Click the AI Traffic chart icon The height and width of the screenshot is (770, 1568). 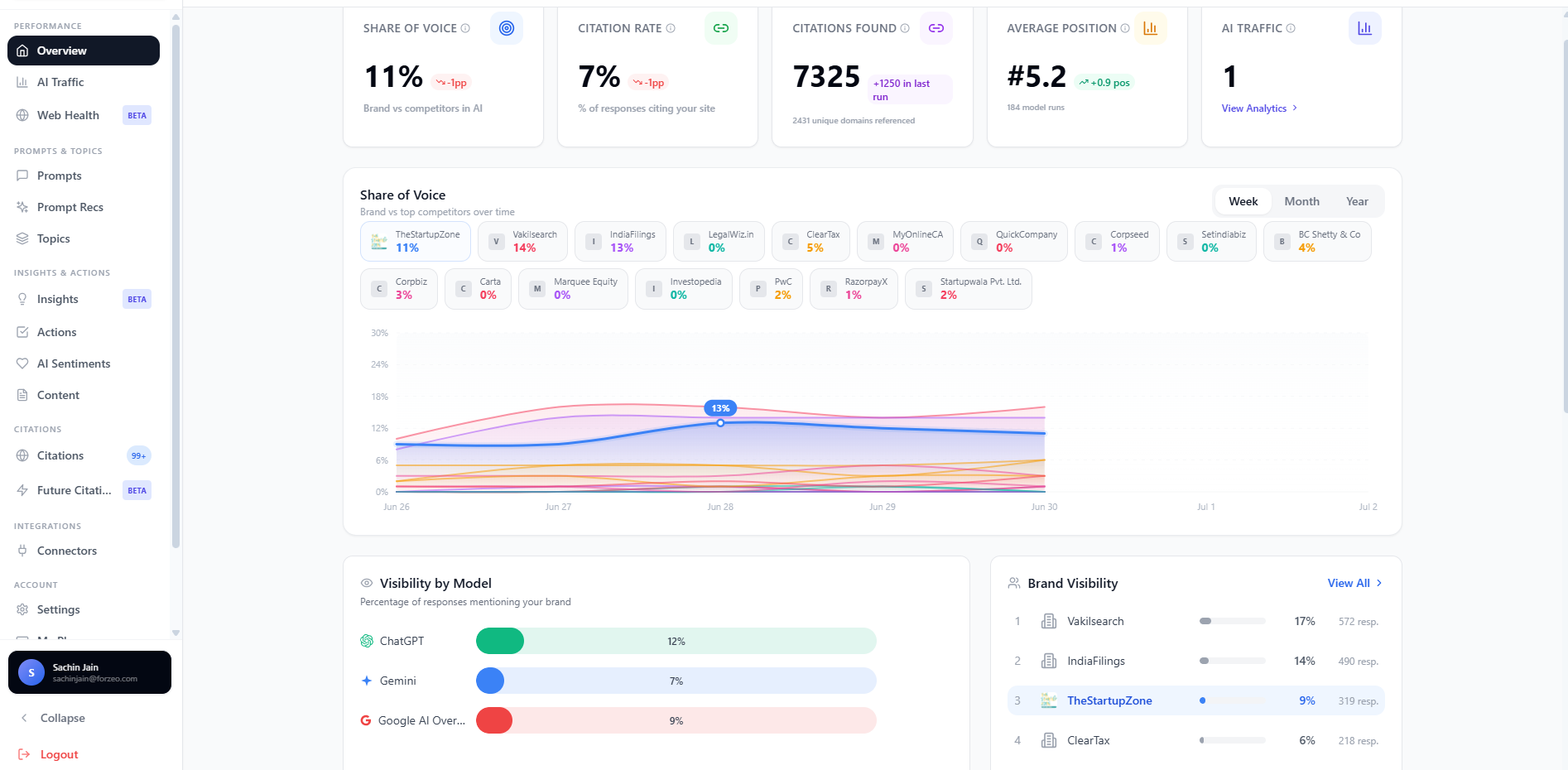pos(1364,28)
